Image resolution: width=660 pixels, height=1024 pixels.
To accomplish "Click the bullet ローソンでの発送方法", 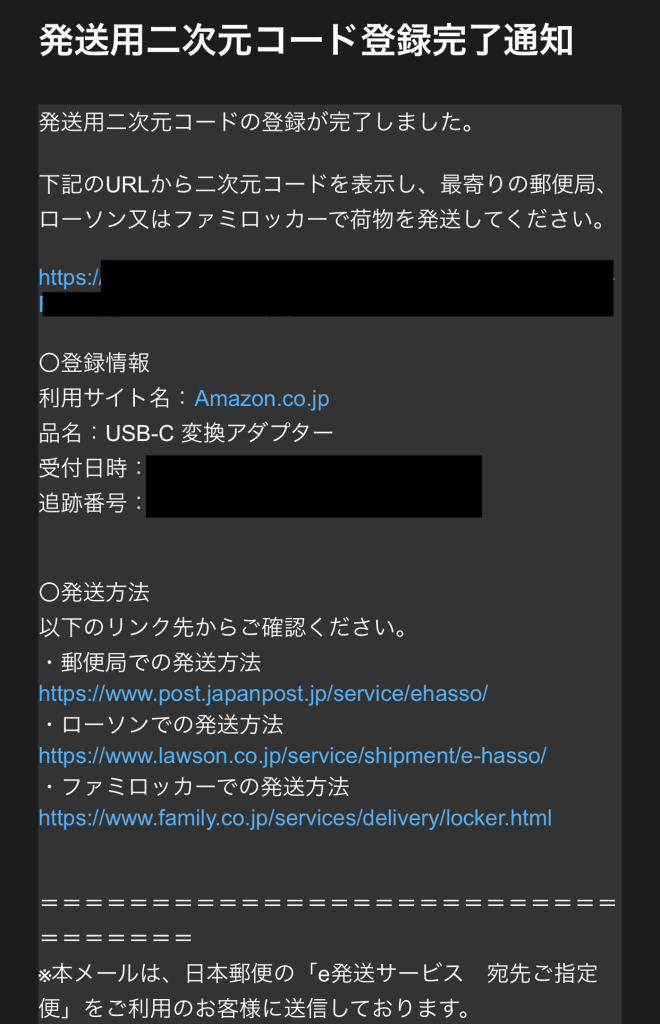I will tap(161, 724).
